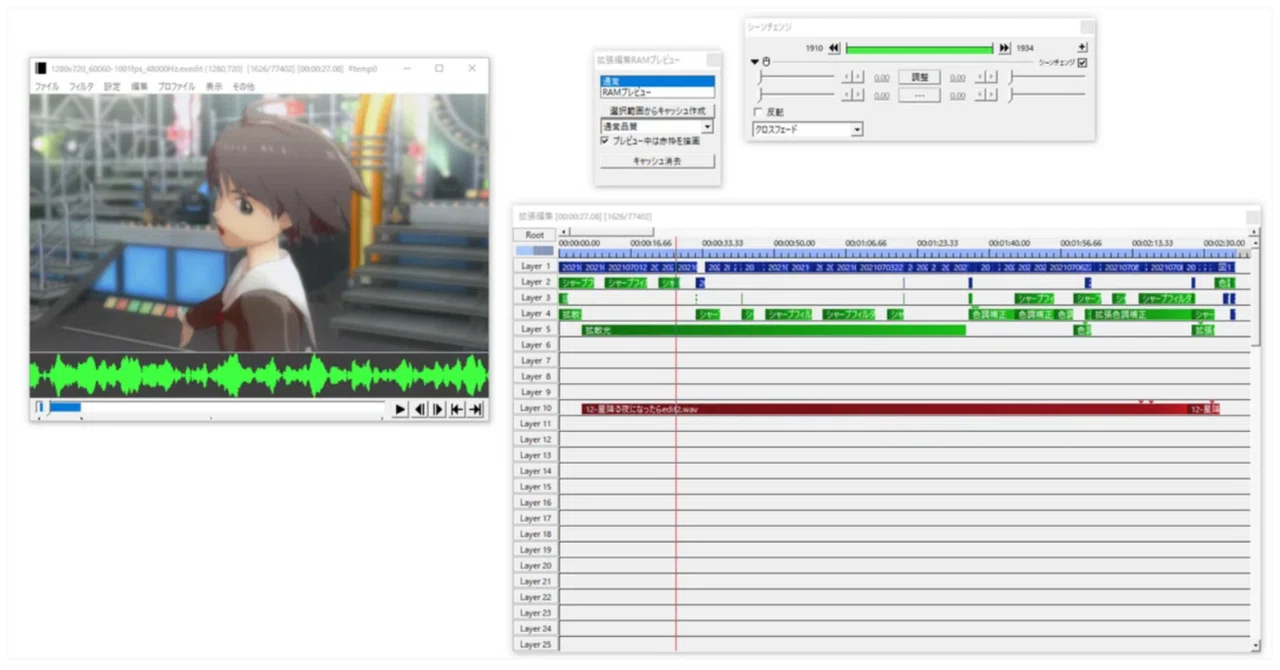Click second row left slider in scene change

tap(796, 95)
